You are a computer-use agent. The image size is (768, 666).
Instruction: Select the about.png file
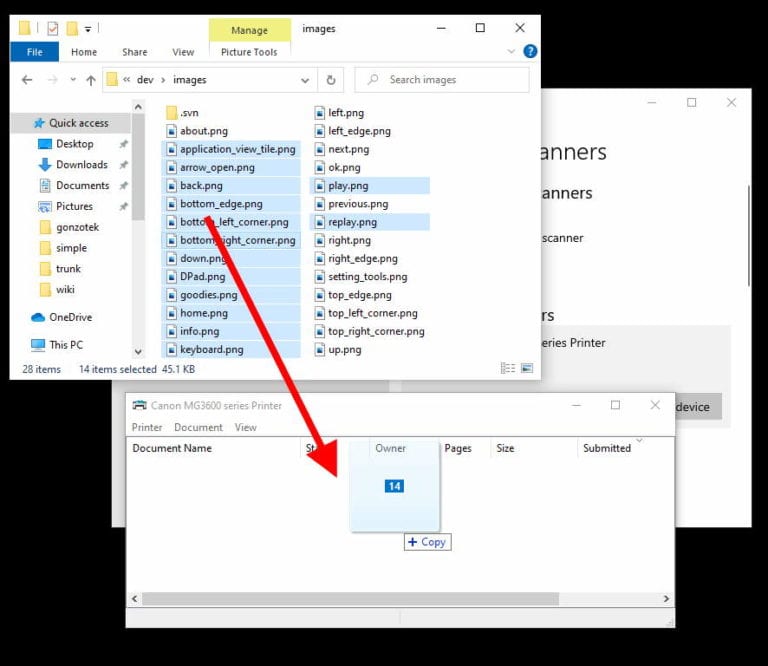pyautogui.click(x=204, y=131)
